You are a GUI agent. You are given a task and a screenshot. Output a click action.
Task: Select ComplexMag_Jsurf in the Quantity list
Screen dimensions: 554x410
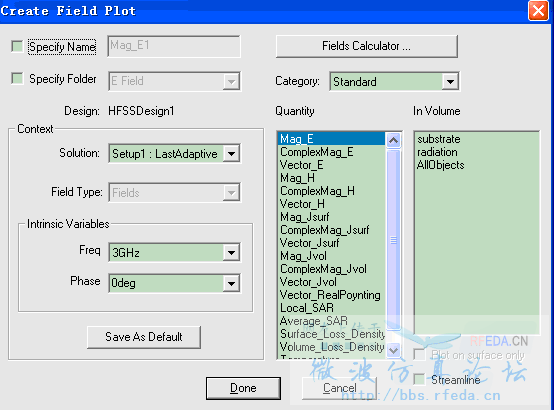pos(324,230)
